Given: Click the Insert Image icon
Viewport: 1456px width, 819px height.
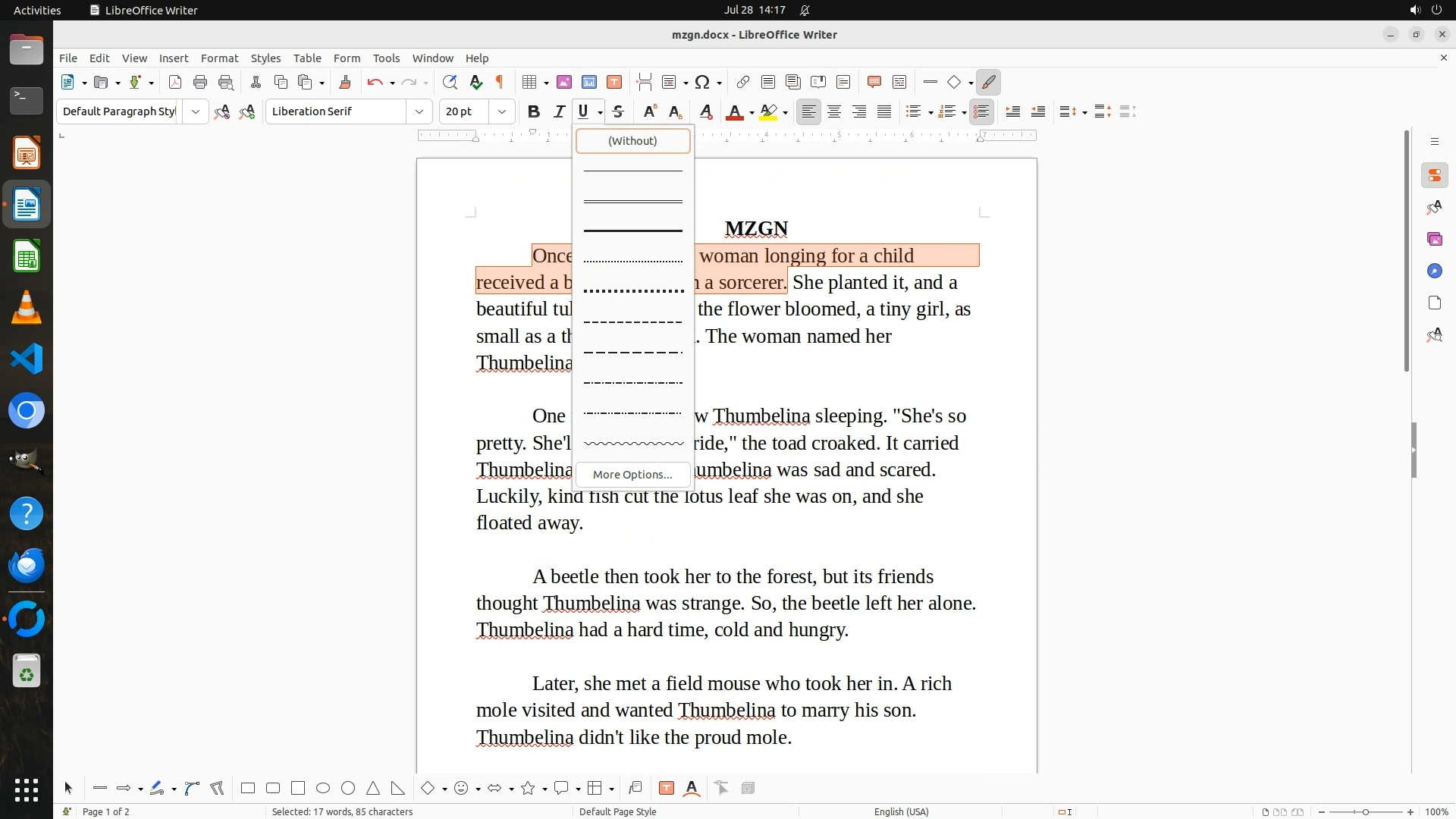Looking at the screenshot, I should click(x=564, y=82).
